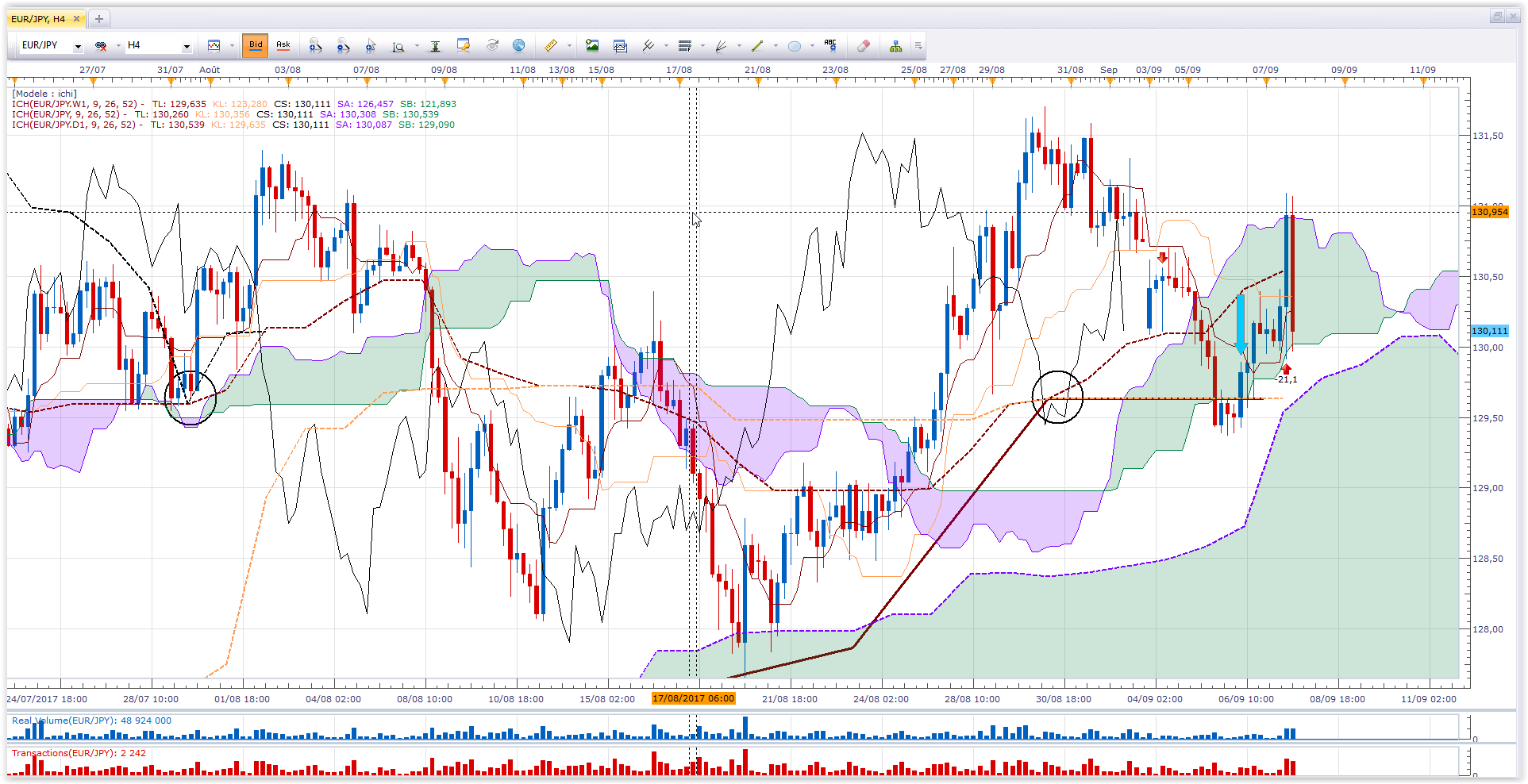The width and height of the screenshot is (1528, 784).
Task: Select the pitchfork drawing tool
Action: pos(649,46)
